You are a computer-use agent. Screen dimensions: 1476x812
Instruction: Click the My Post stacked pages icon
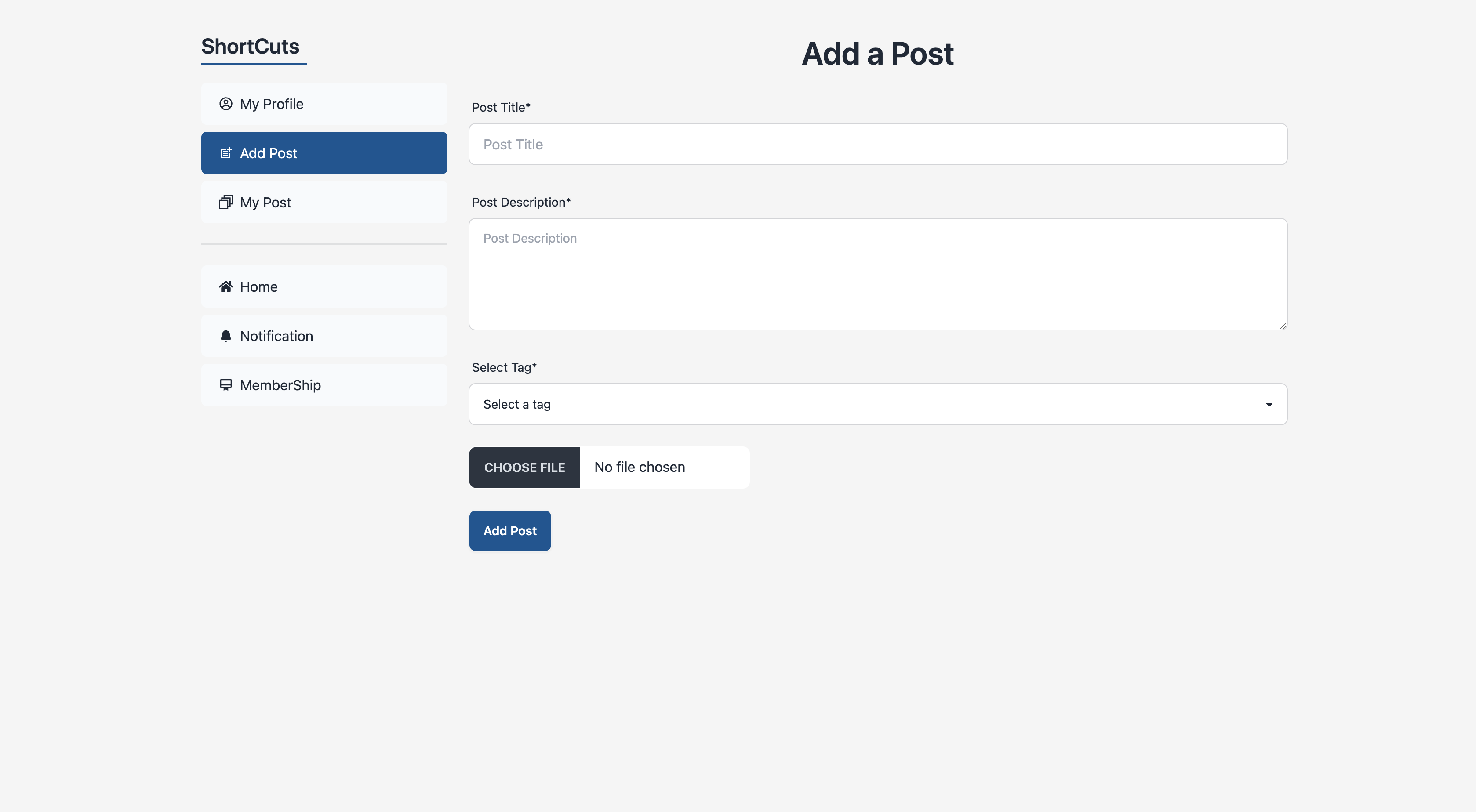(226, 202)
